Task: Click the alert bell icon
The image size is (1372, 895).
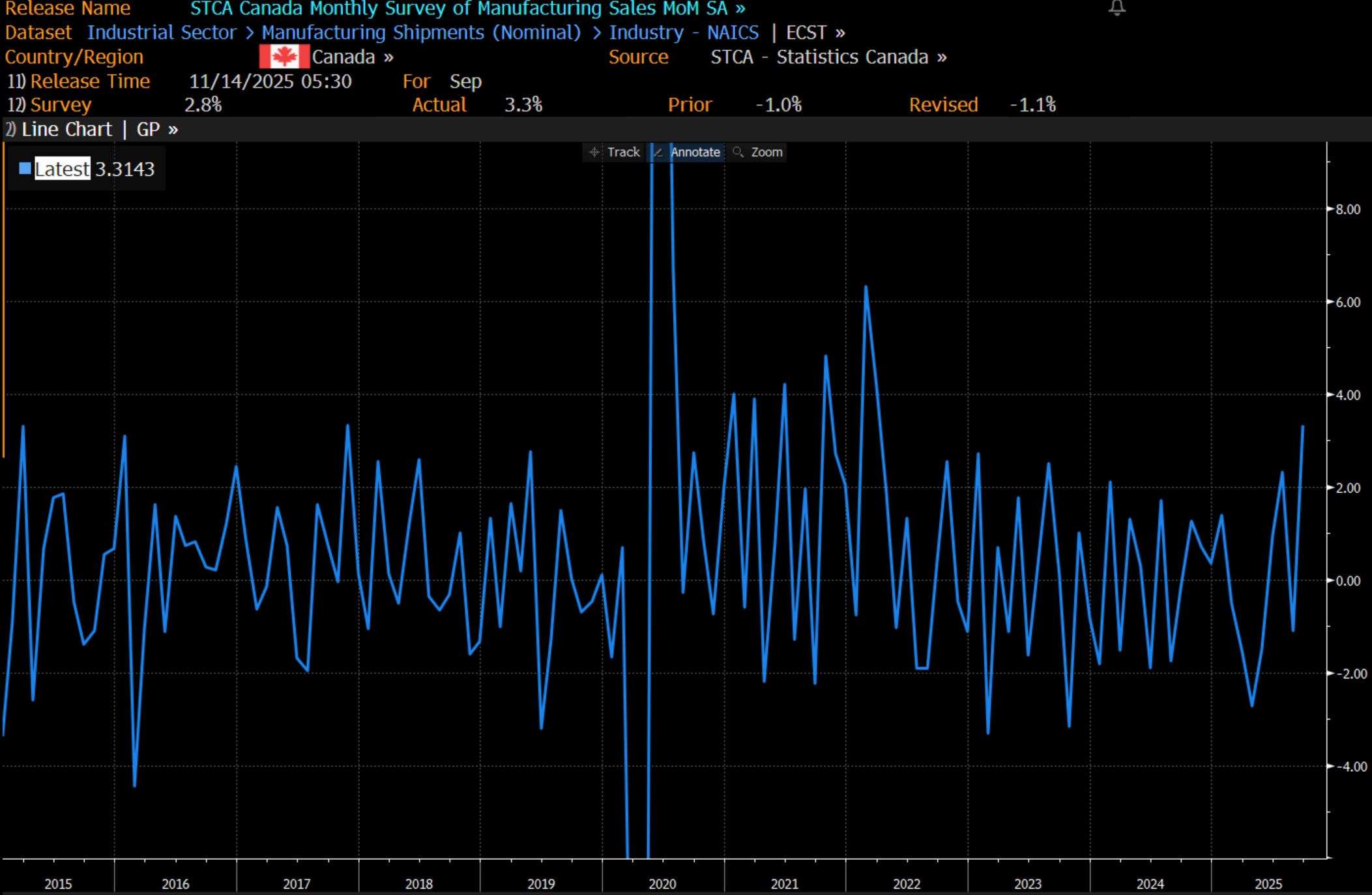Action: [1117, 8]
